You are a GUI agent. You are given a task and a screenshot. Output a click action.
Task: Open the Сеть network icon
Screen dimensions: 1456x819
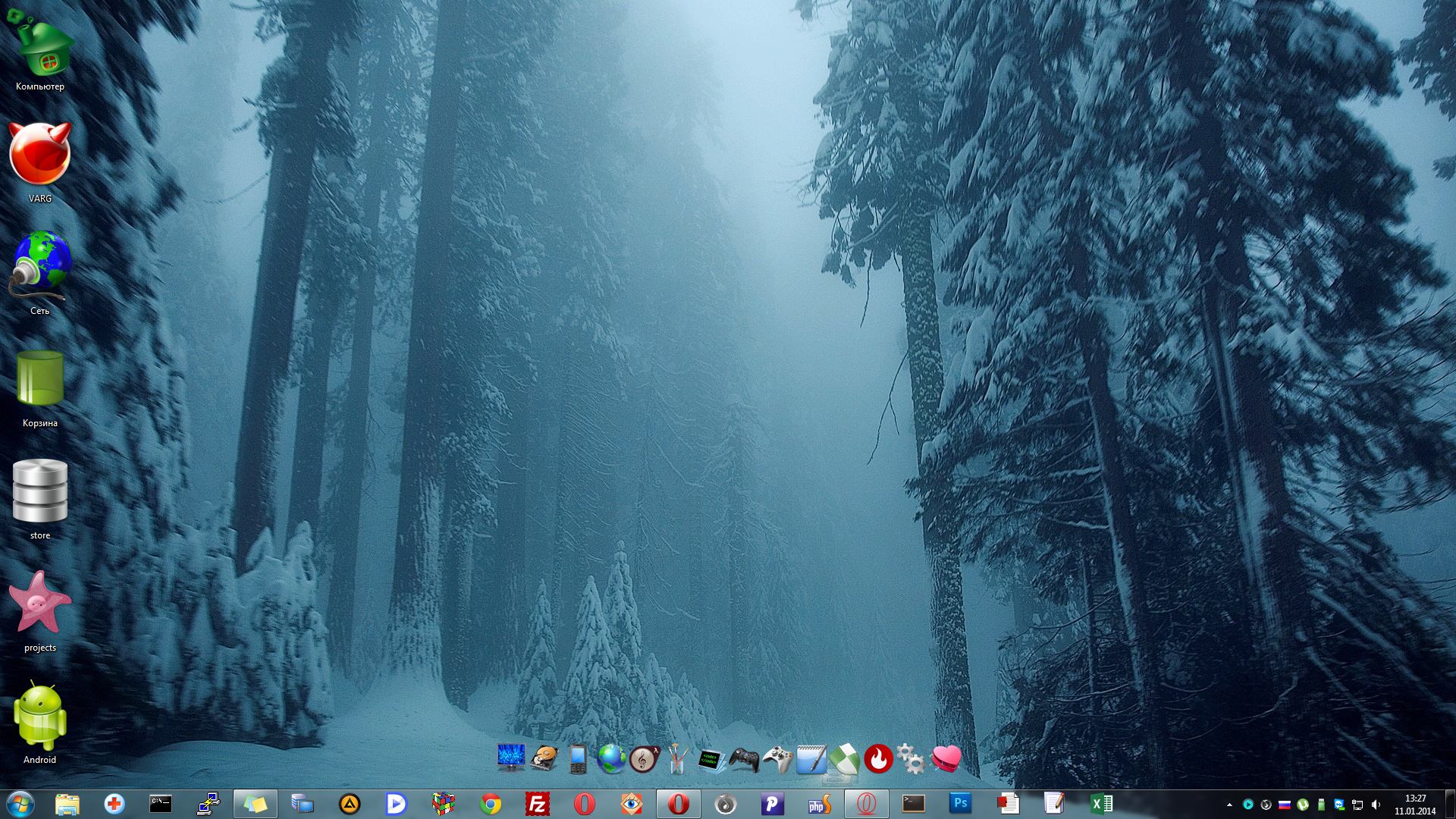(x=40, y=273)
